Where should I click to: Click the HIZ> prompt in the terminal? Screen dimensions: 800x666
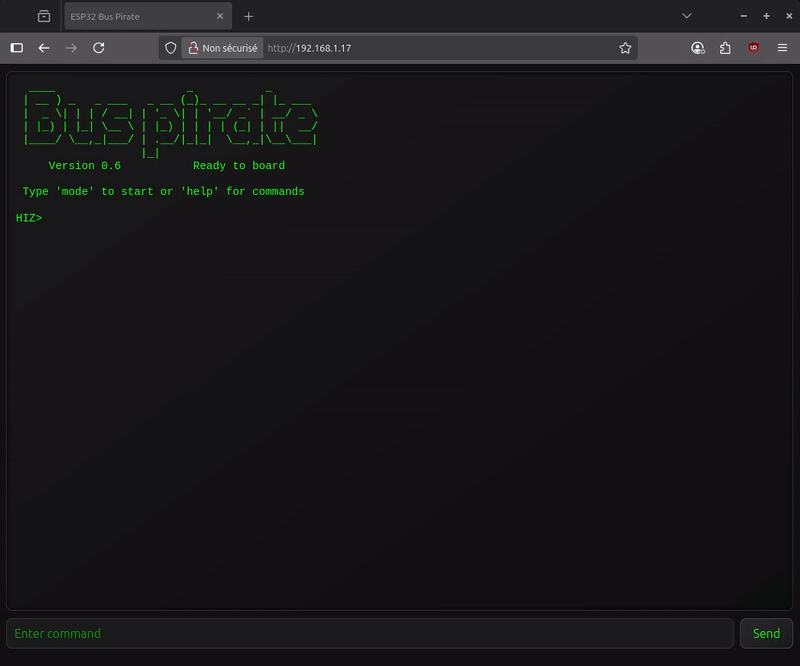pyautogui.click(x=29, y=218)
